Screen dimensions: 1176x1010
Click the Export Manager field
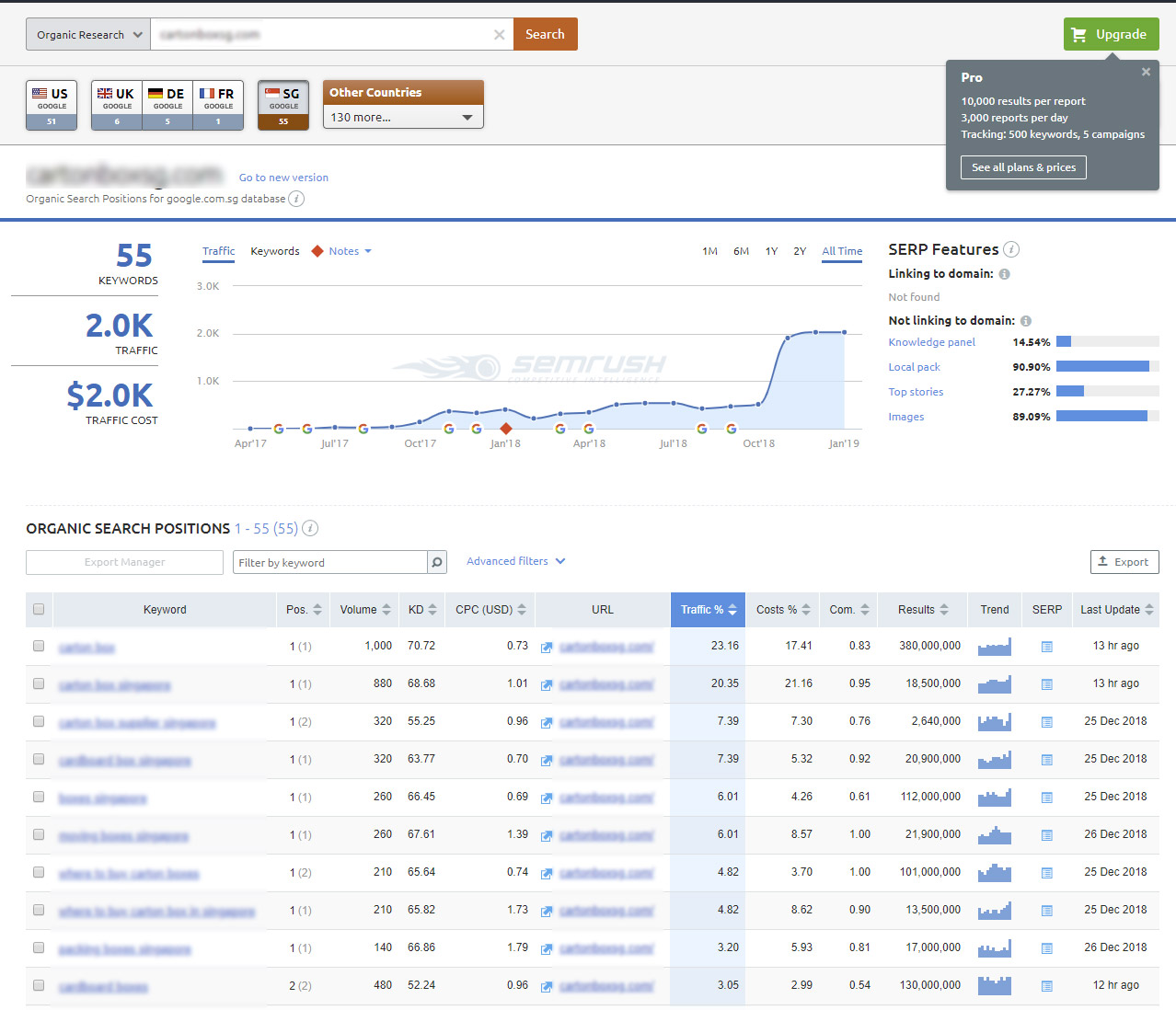124,562
